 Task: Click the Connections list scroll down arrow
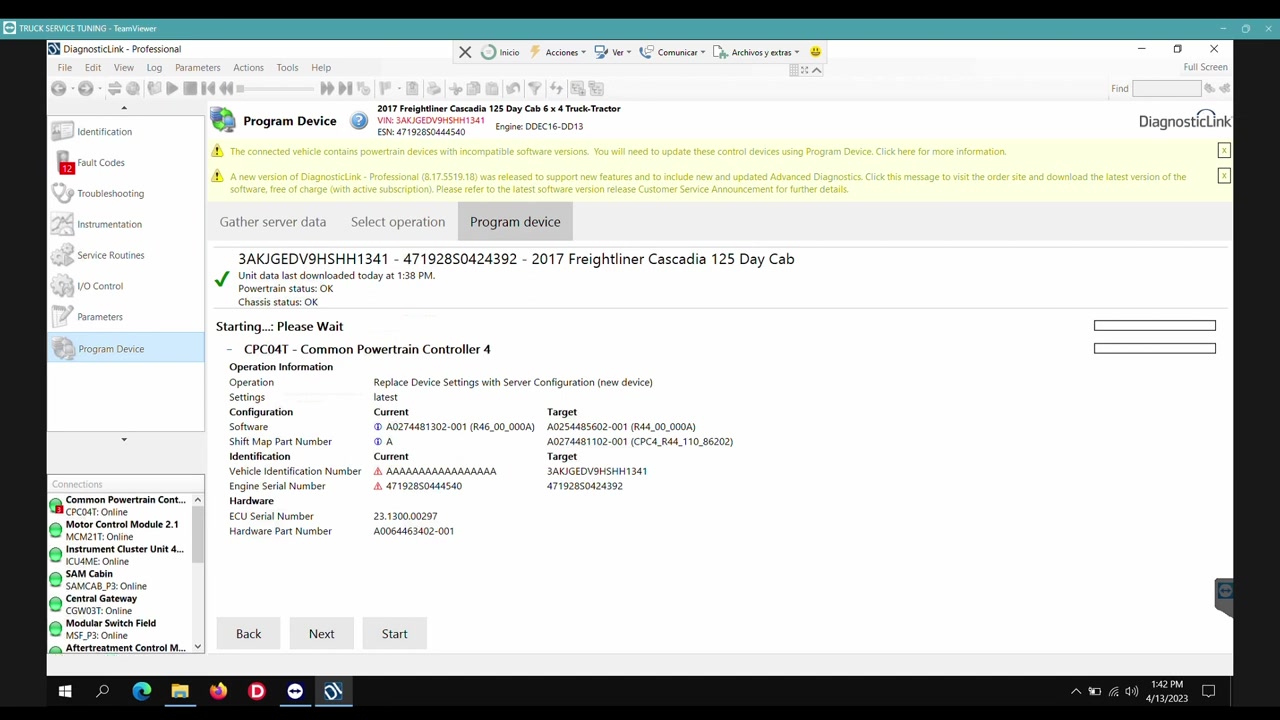(x=197, y=648)
